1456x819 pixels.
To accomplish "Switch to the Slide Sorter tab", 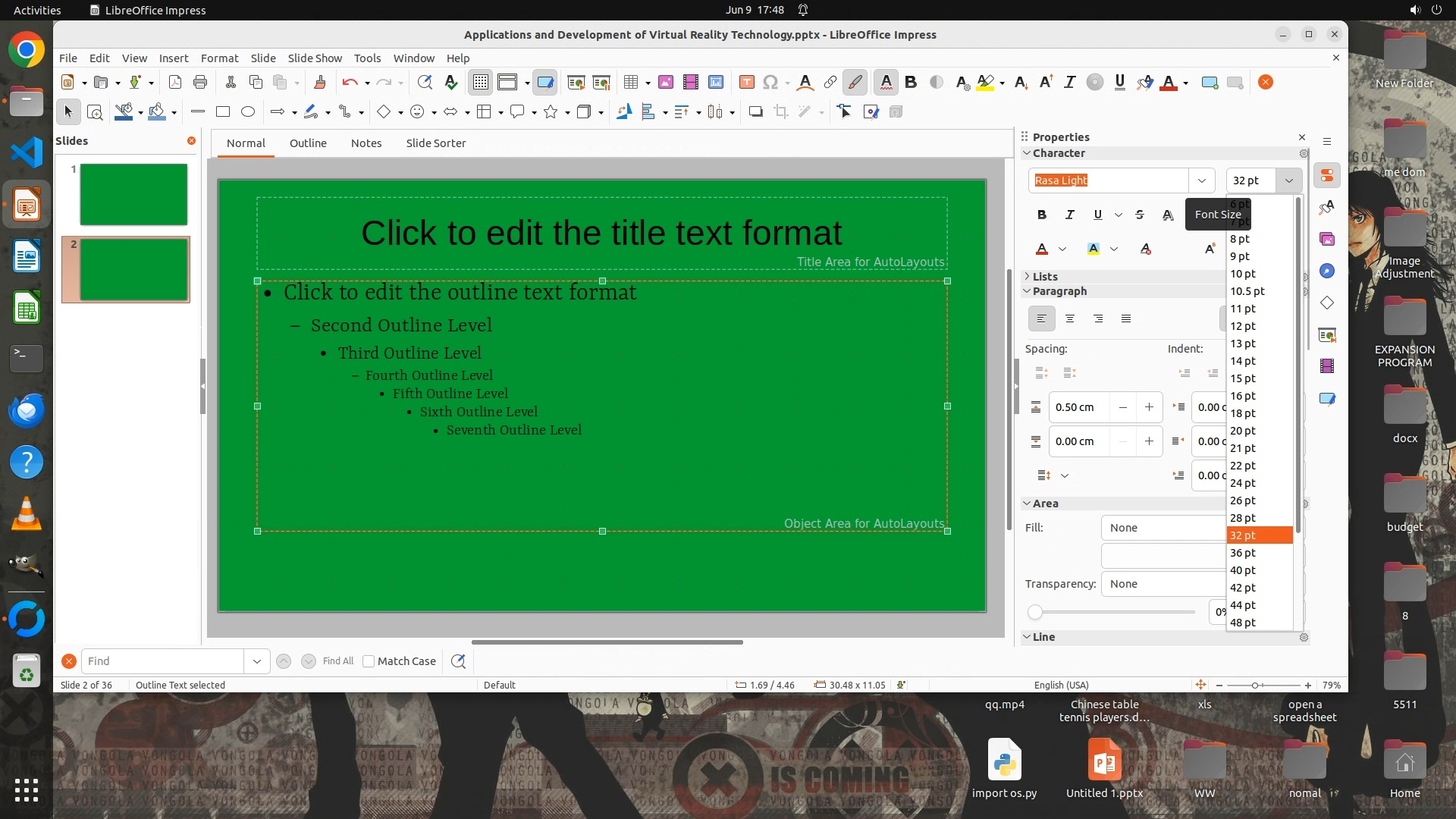I will point(435,143).
